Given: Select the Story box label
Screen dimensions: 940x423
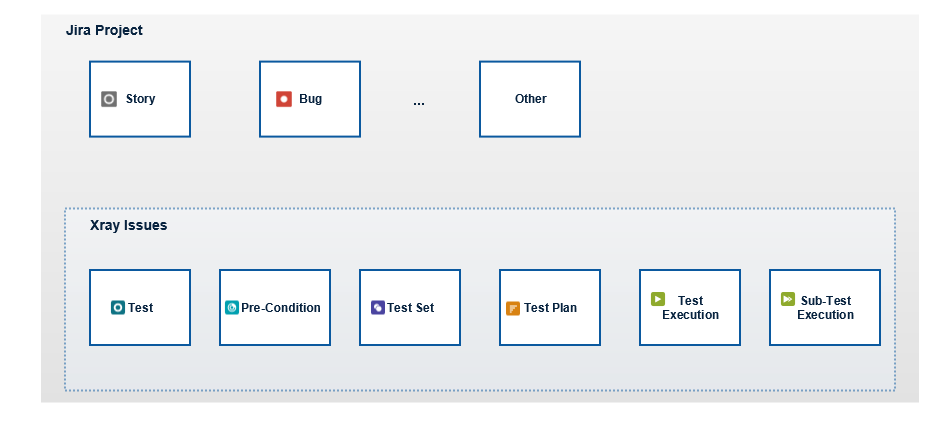Looking at the screenshot, I should coord(140,99).
